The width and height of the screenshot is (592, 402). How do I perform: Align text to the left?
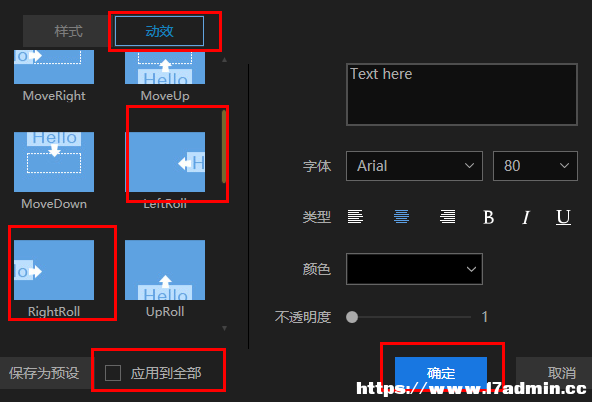click(355, 217)
